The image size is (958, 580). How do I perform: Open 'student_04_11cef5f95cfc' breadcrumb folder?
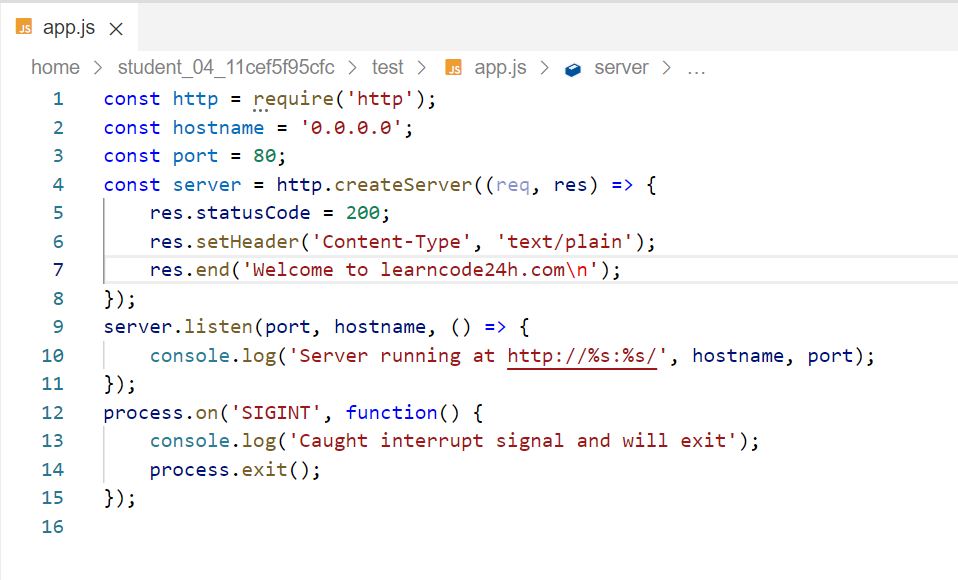click(225, 67)
